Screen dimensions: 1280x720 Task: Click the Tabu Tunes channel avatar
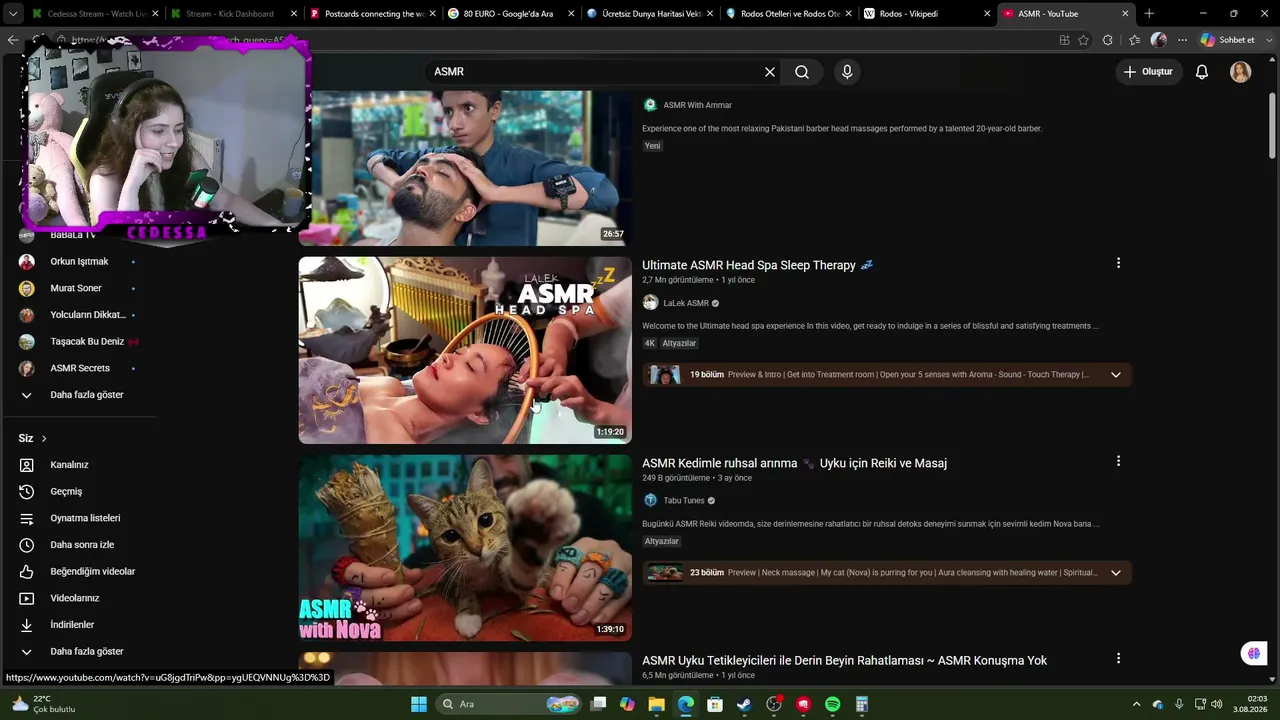click(650, 500)
